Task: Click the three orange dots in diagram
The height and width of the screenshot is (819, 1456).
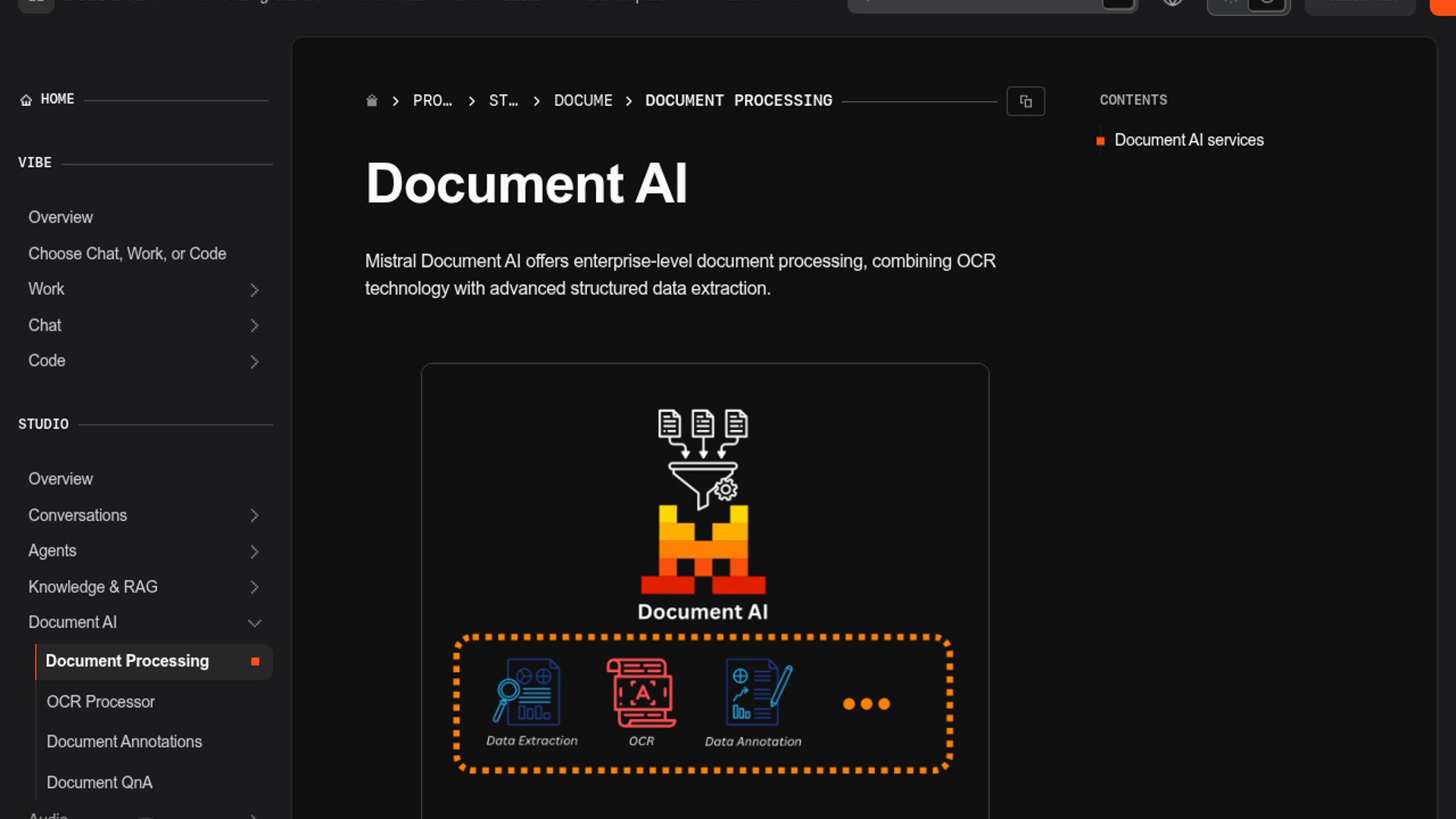Action: 866,704
